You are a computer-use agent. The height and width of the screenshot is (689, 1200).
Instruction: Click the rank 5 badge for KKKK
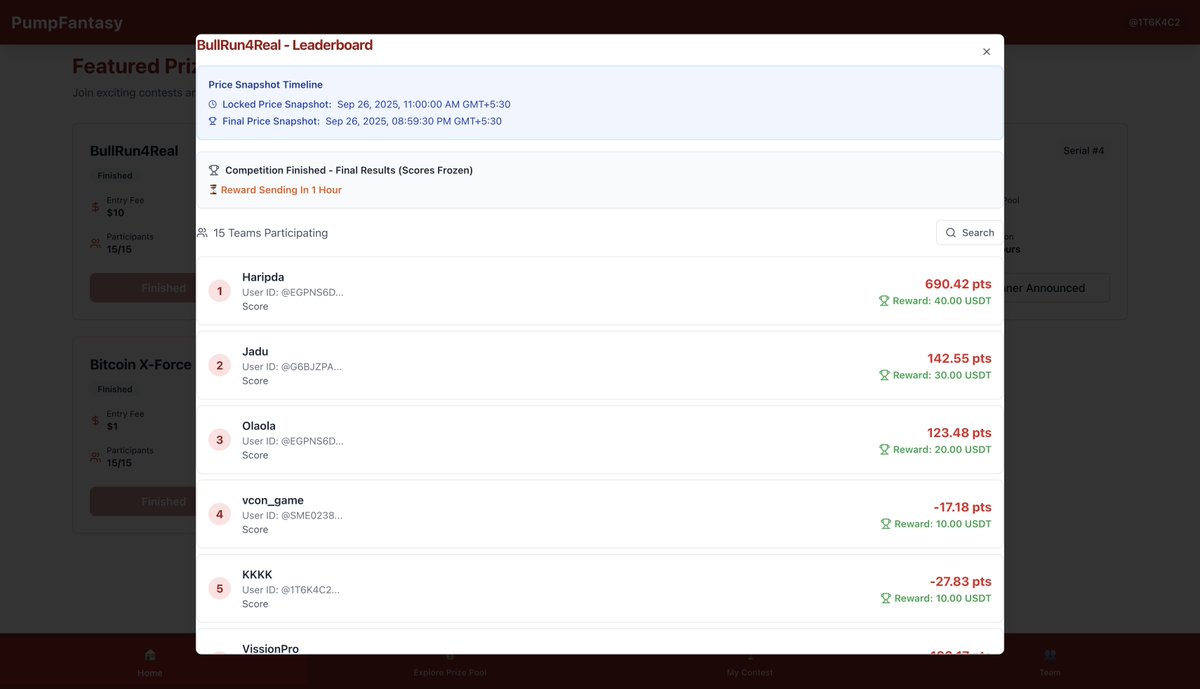[220, 588]
